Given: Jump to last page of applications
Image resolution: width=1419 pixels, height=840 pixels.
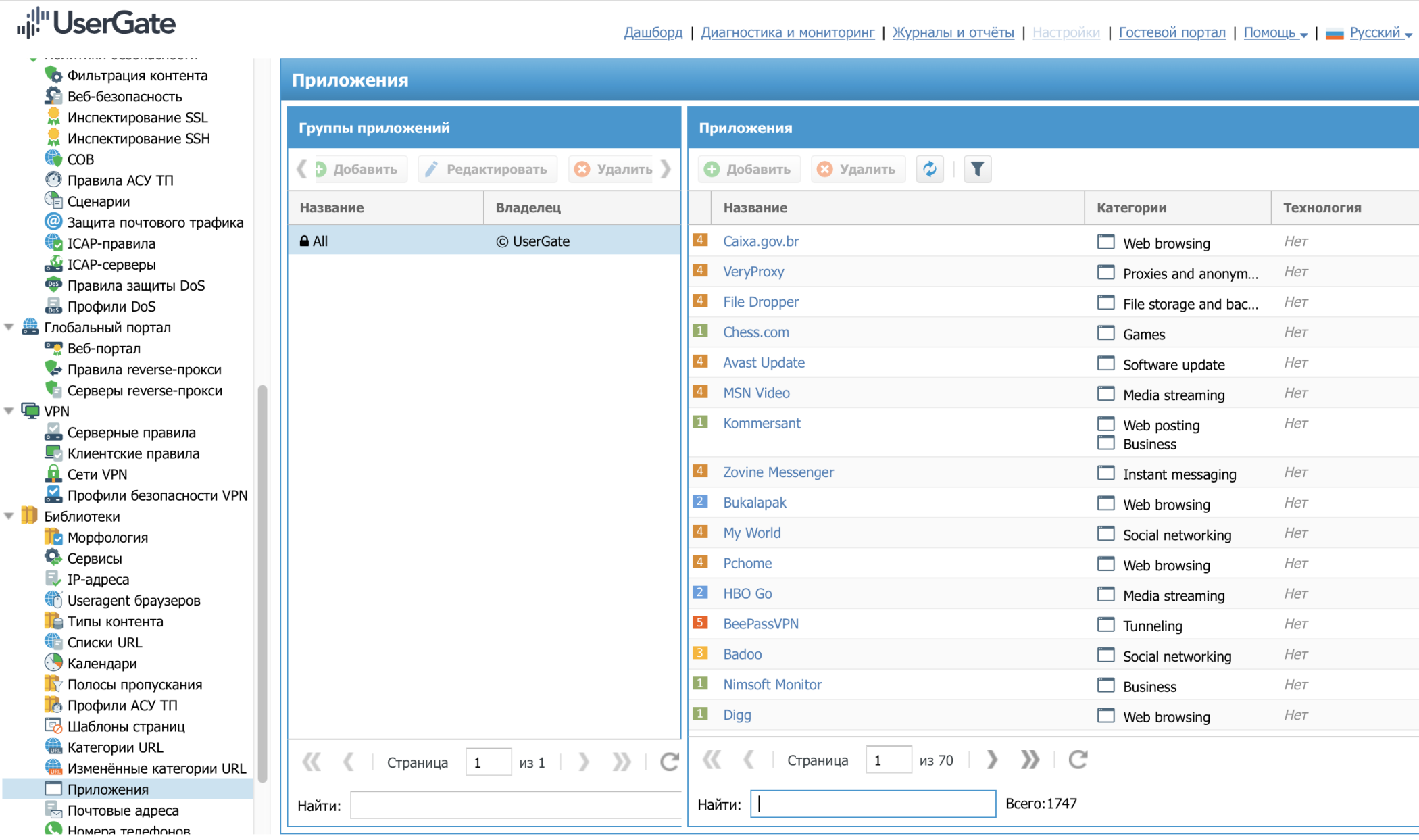Looking at the screenshot, I should [1030, 760].
